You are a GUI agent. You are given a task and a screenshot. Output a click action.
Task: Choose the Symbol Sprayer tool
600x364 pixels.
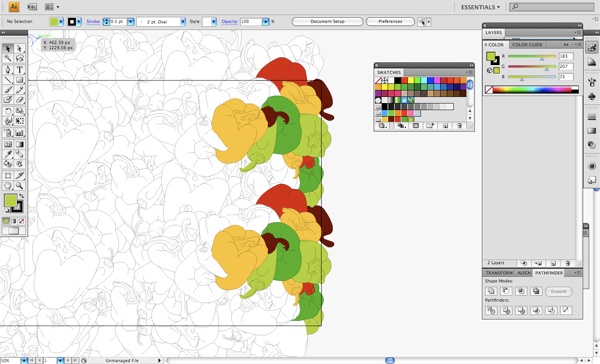coord(8,133)
